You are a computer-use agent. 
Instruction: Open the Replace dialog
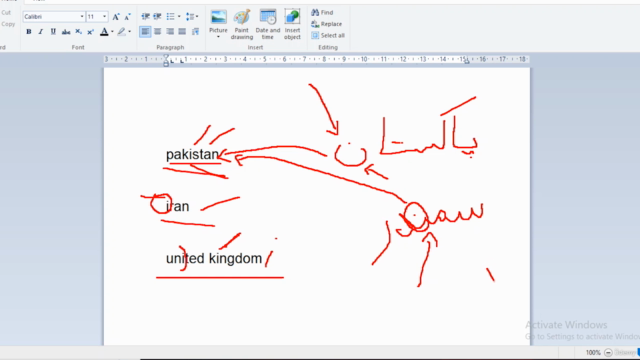coord(327,24)
